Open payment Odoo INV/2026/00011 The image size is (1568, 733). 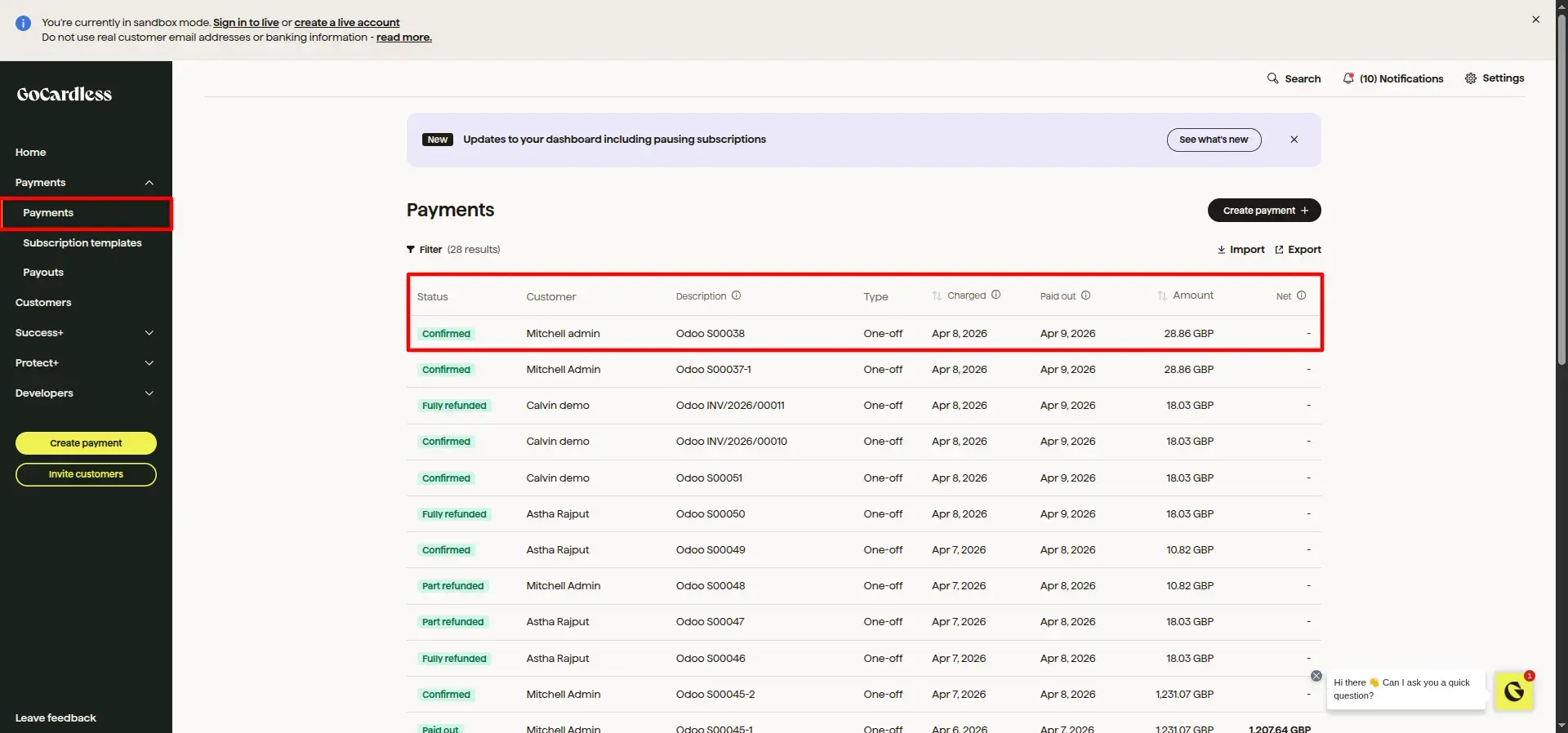tap(864, 406)
